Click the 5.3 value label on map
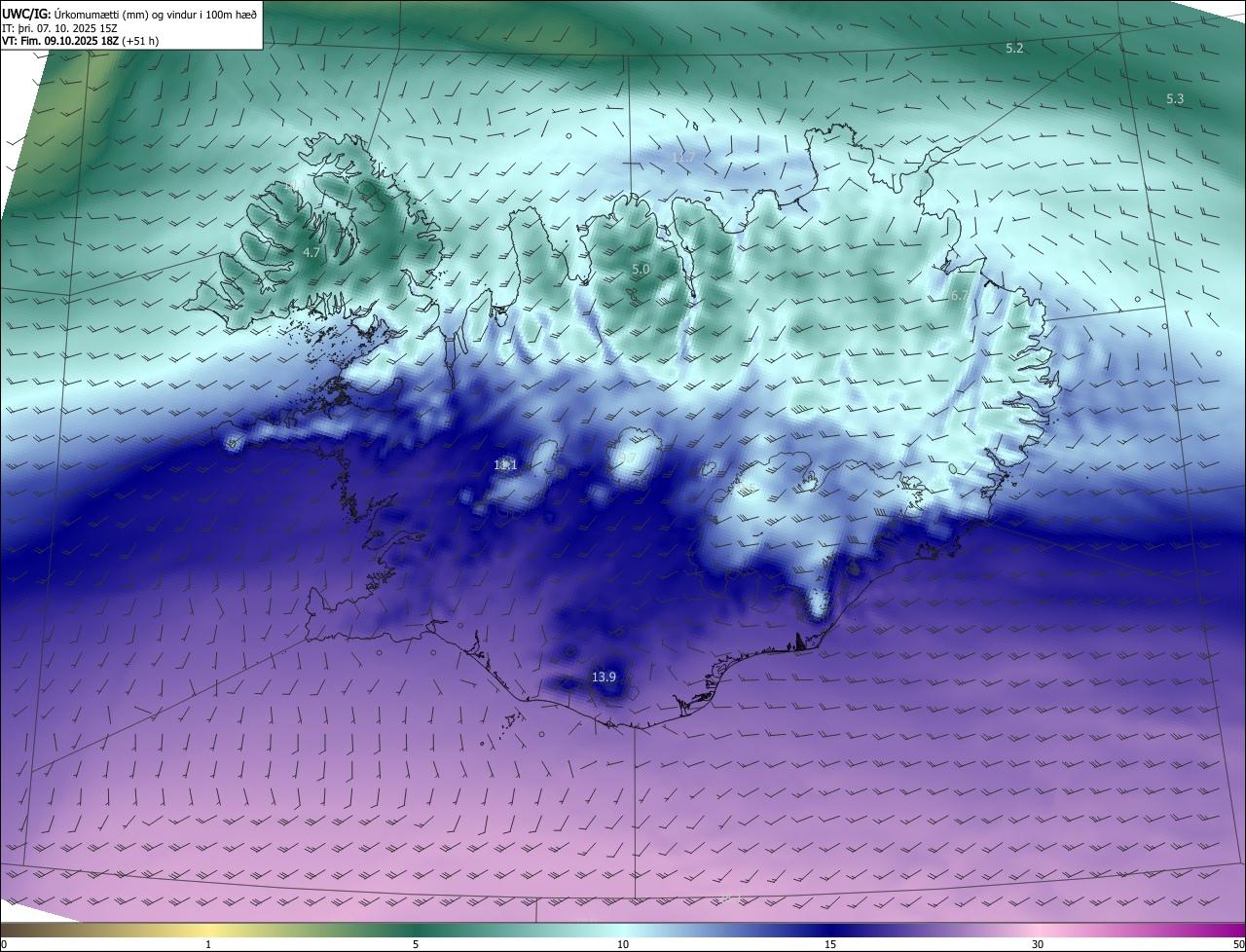Screen dimensions: 1246x952 click(x=1175, y=98)
